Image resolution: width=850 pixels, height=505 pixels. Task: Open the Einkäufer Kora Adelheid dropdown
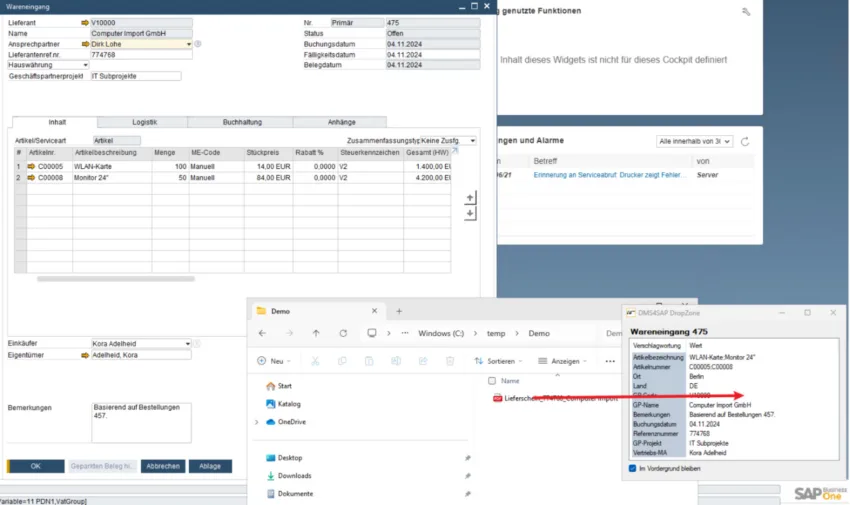pos(188,344)
